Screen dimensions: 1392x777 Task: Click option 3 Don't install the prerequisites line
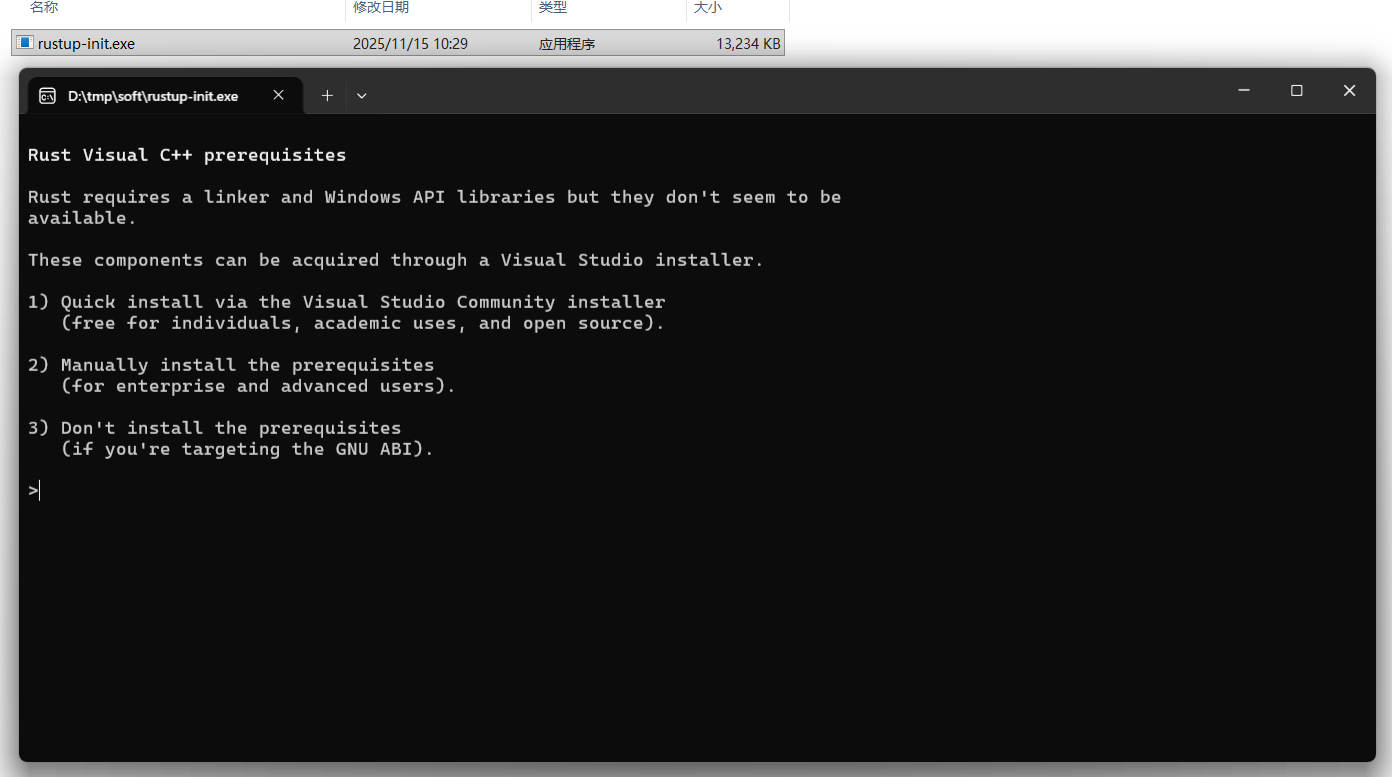tap(214, 428)
